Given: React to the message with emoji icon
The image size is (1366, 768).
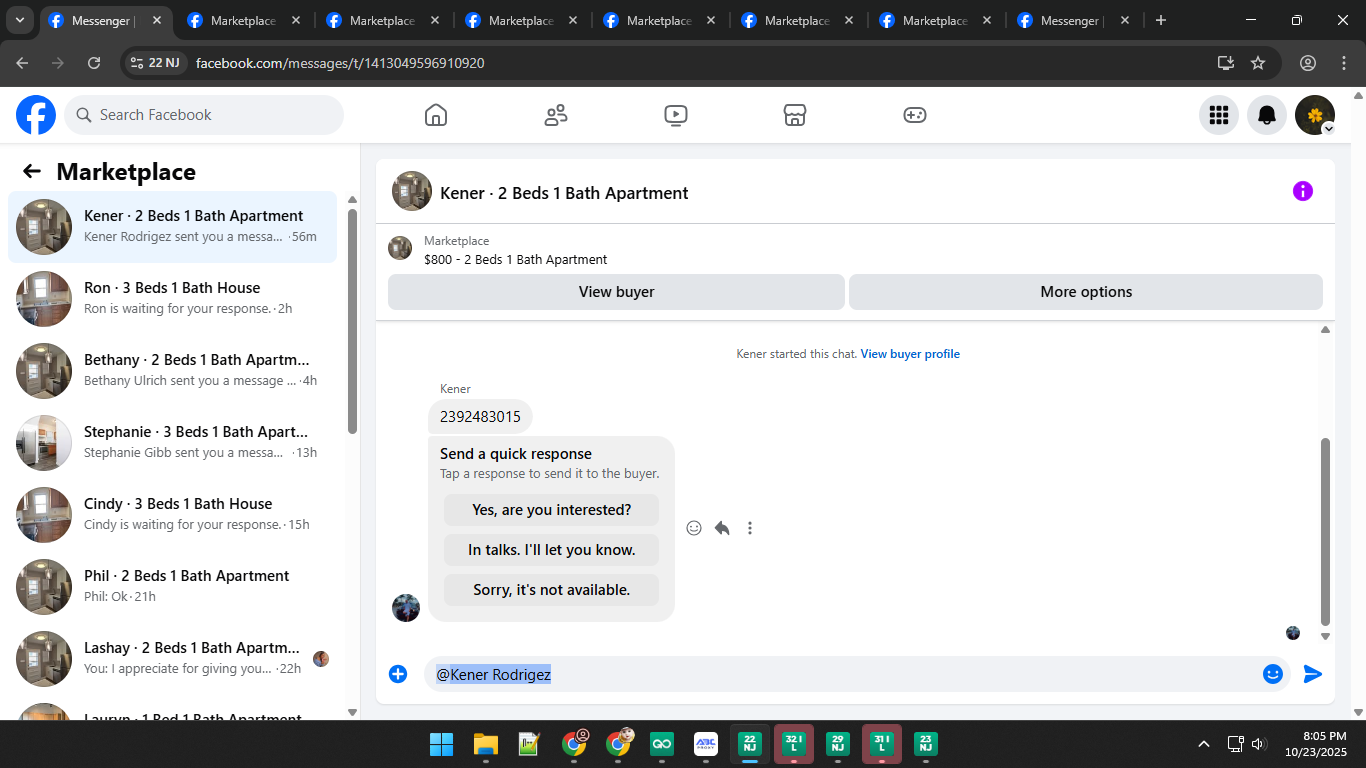Looking at the screenshot, I should 694,528.
